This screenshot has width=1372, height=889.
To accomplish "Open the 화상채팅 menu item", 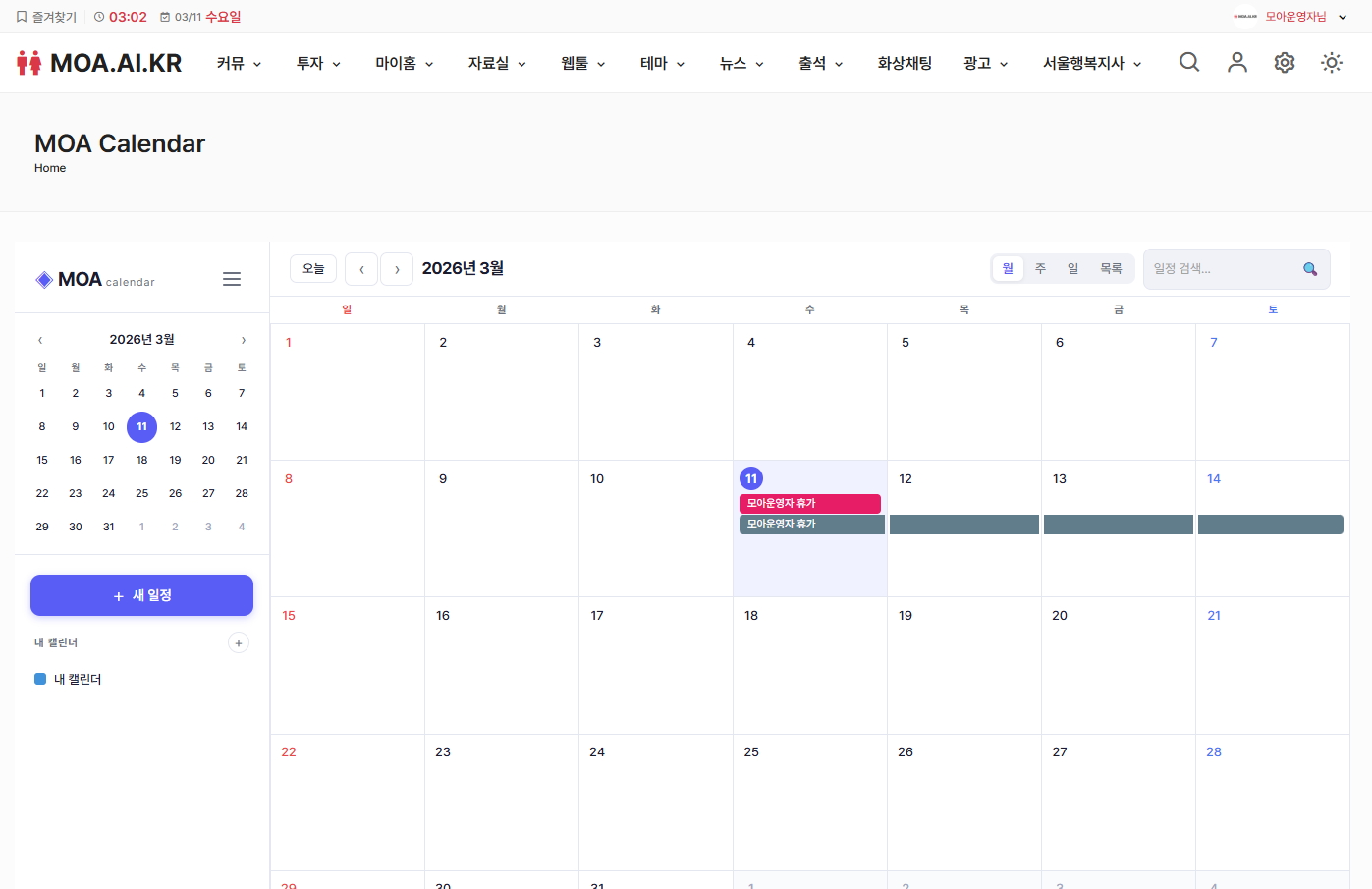I will pyautogui.click(x=905, y=63).
